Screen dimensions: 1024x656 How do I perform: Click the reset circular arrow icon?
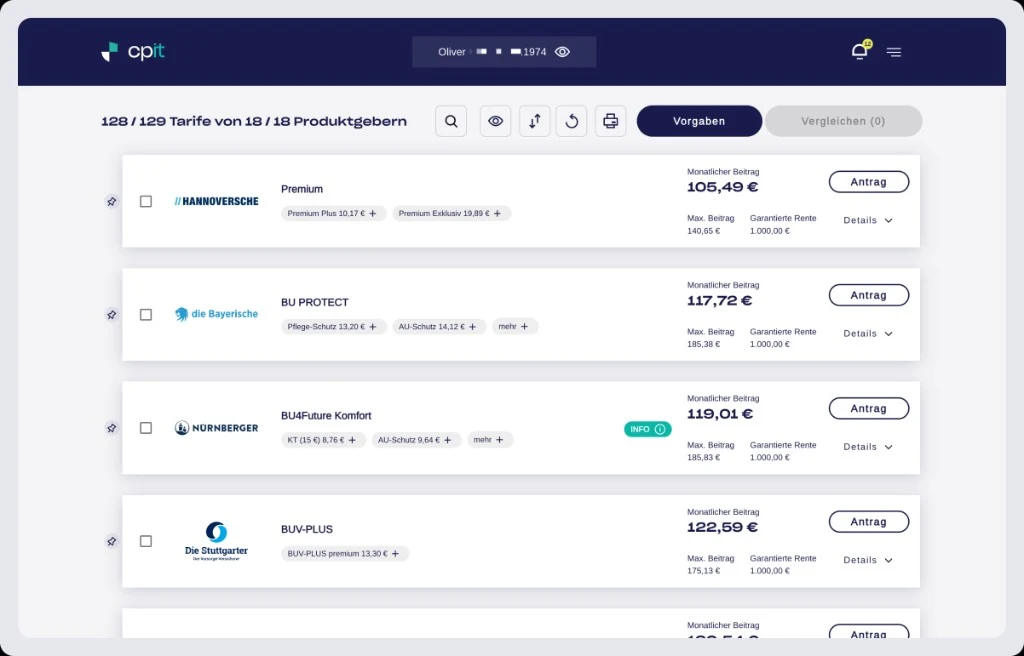571,121
